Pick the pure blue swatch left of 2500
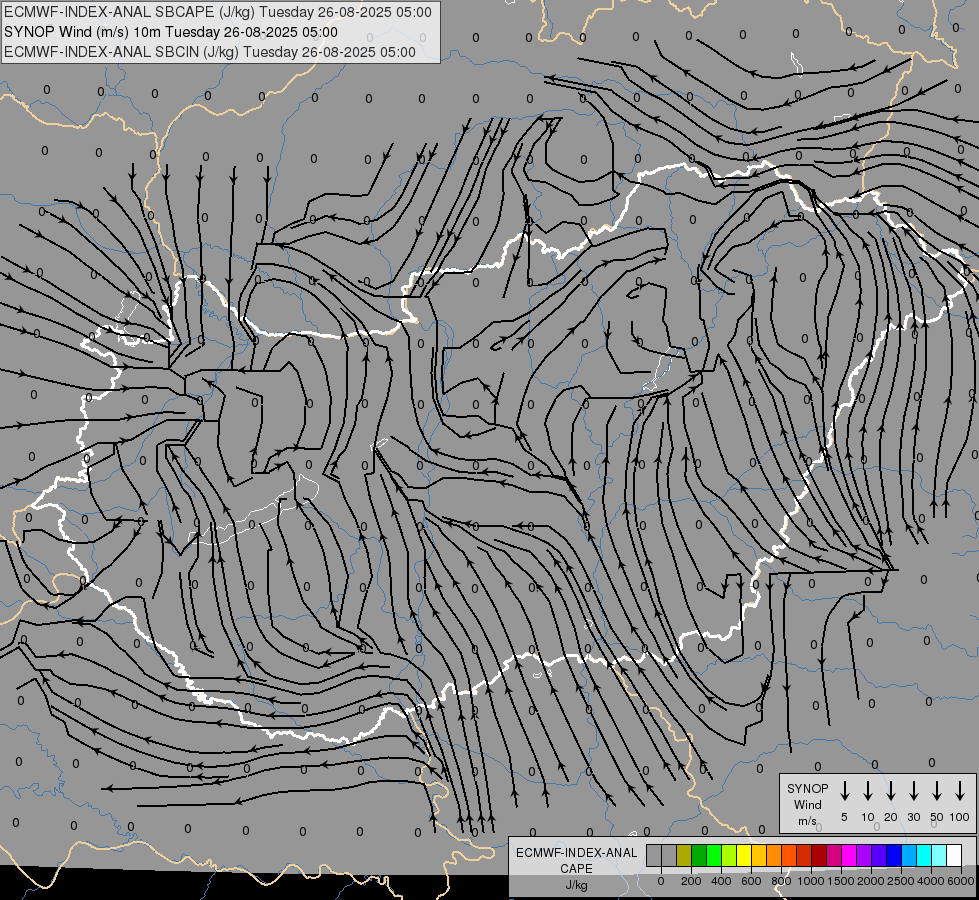979x900 pixels. [x=895, y=855]
